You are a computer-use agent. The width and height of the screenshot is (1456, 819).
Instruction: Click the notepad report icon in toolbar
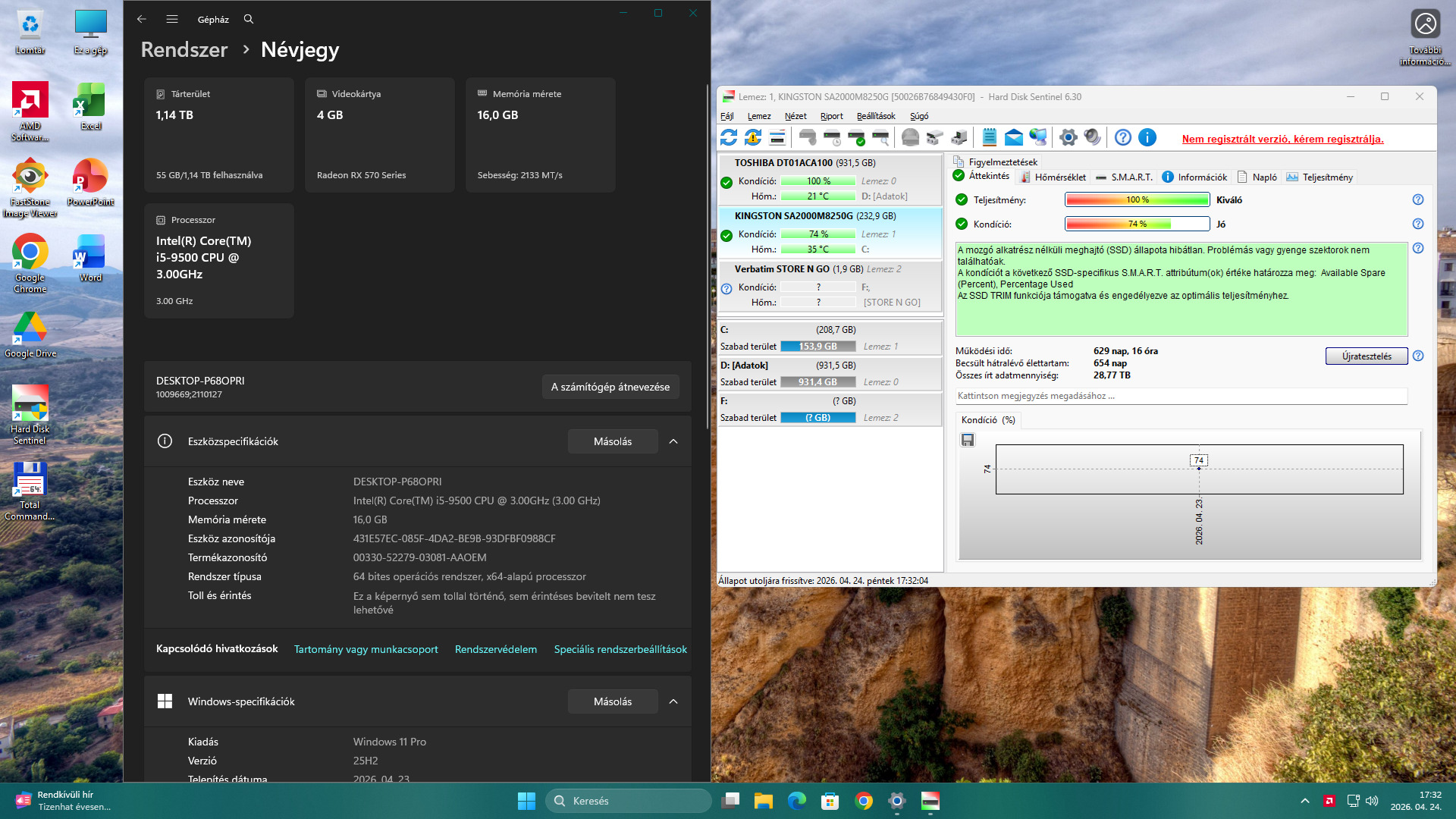tap(989, 137)
